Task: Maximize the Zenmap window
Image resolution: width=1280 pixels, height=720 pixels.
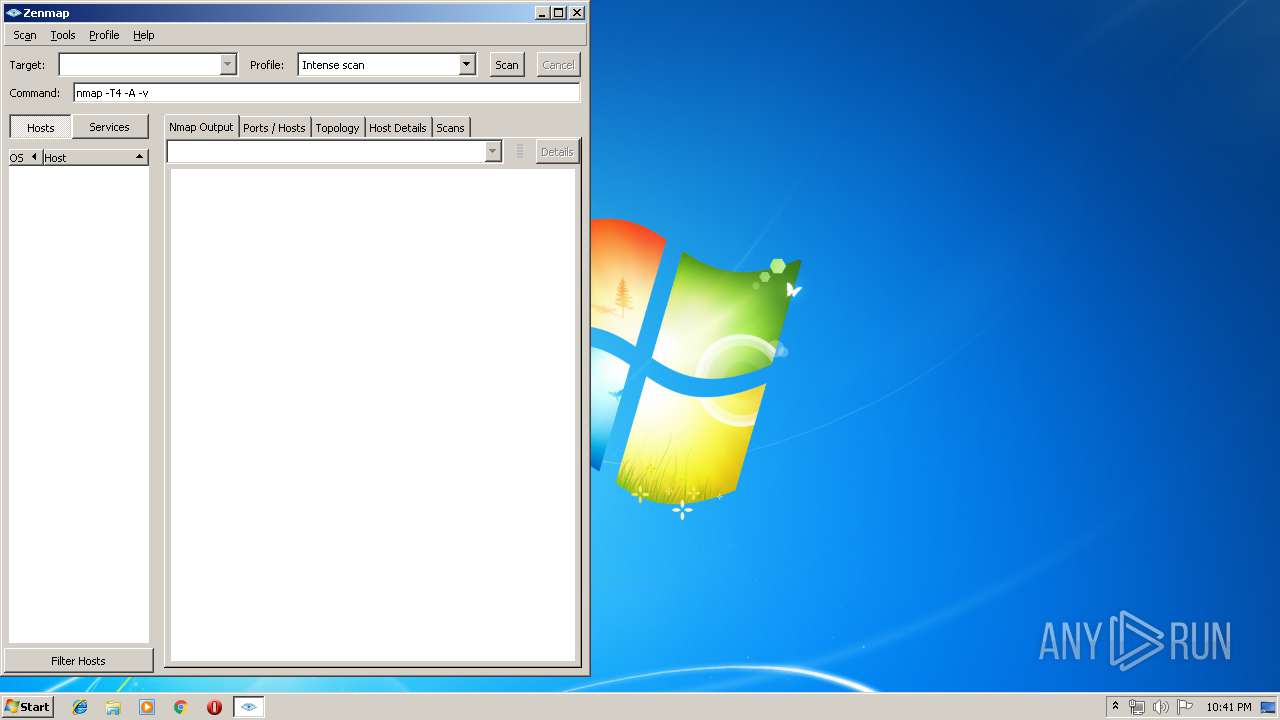Action: point(559,13)
